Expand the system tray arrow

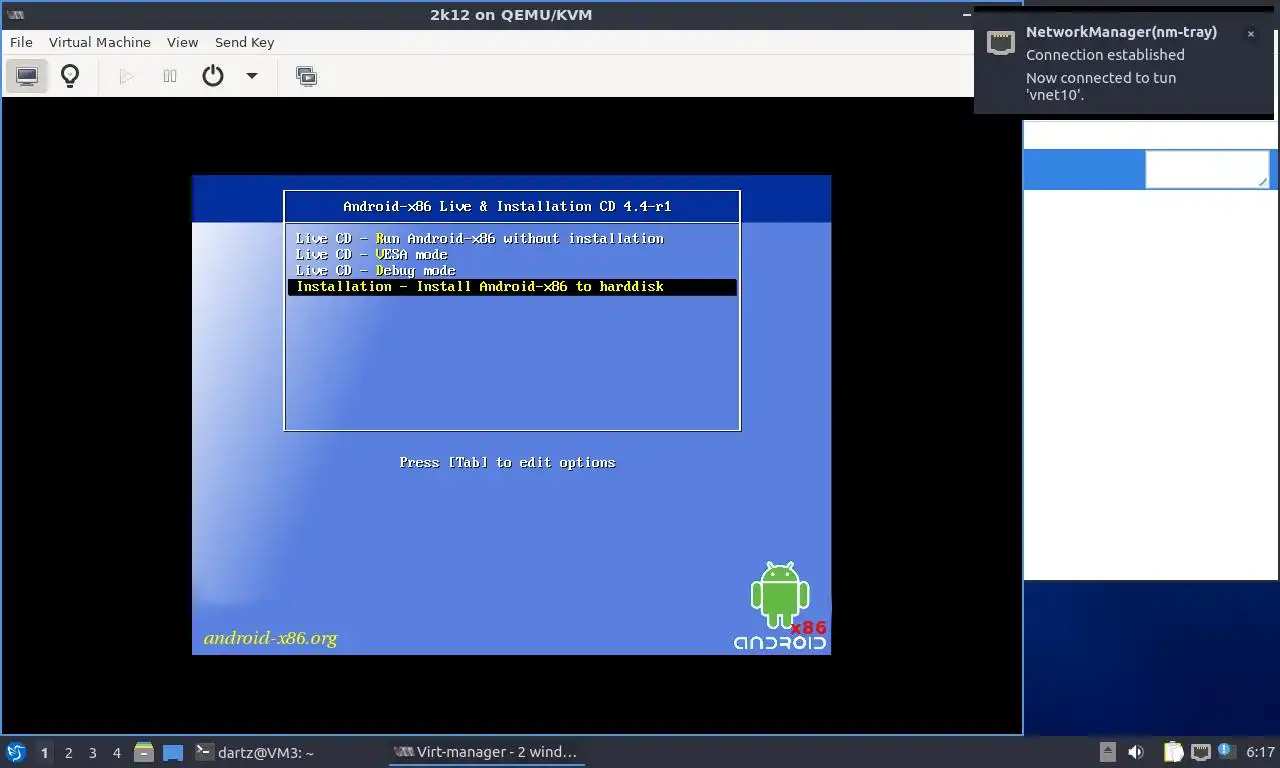tap(1108, 752)
